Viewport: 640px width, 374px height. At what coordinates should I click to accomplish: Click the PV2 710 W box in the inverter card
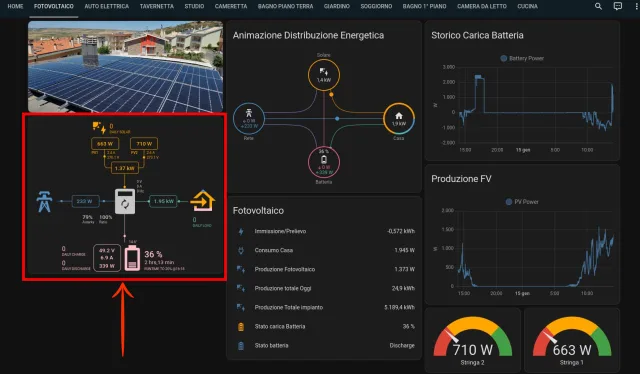click(144, 144)
